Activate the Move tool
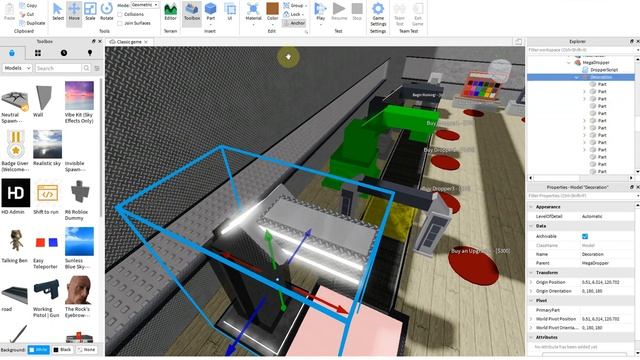This screenshot has width=640, height=360. [x=74, y=12]
